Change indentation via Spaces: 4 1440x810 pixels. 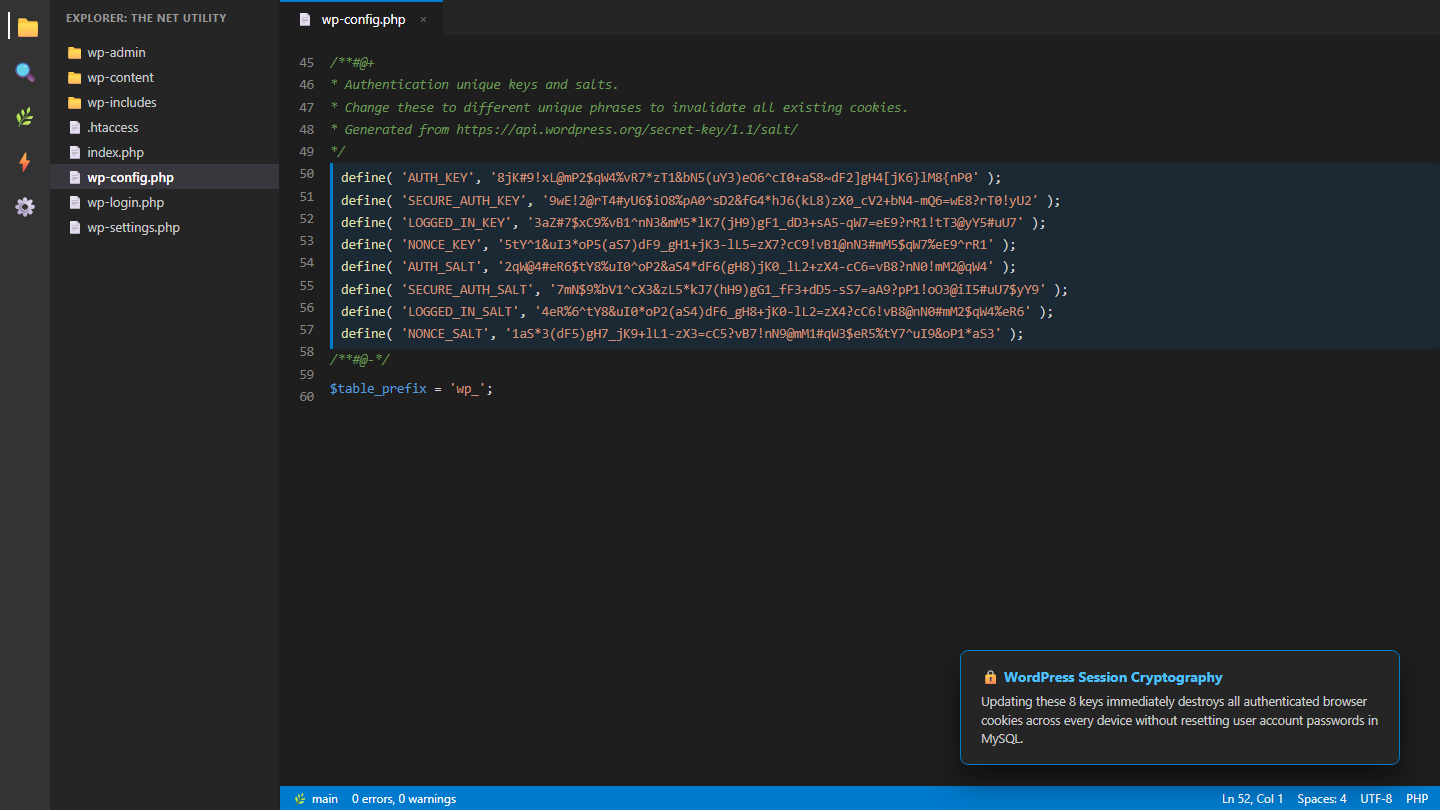pos(1322,799)
